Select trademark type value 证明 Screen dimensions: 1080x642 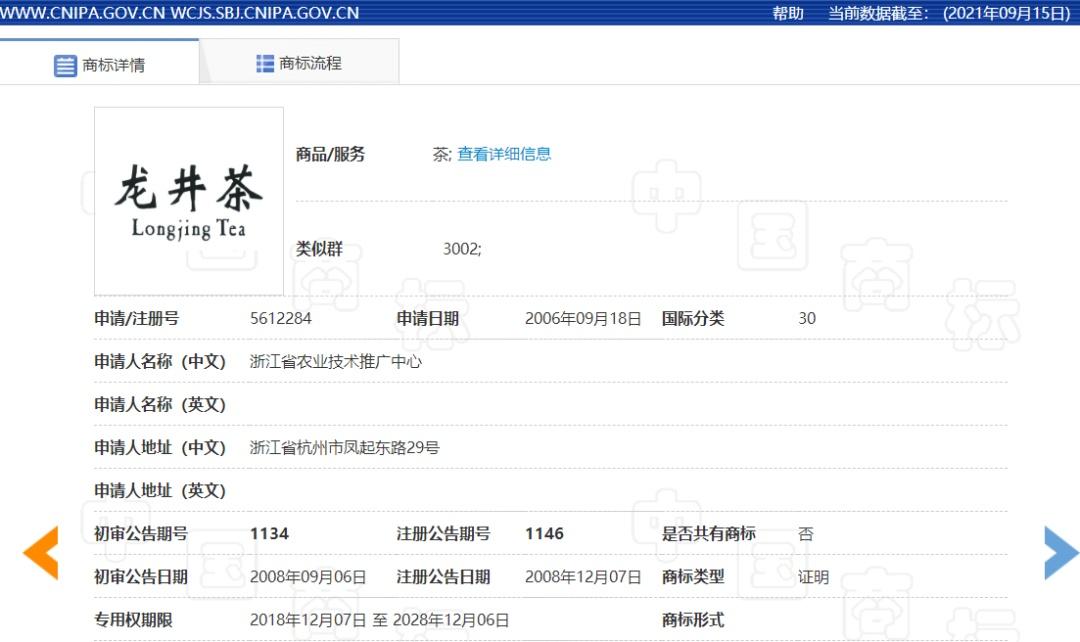coord(813,577)
